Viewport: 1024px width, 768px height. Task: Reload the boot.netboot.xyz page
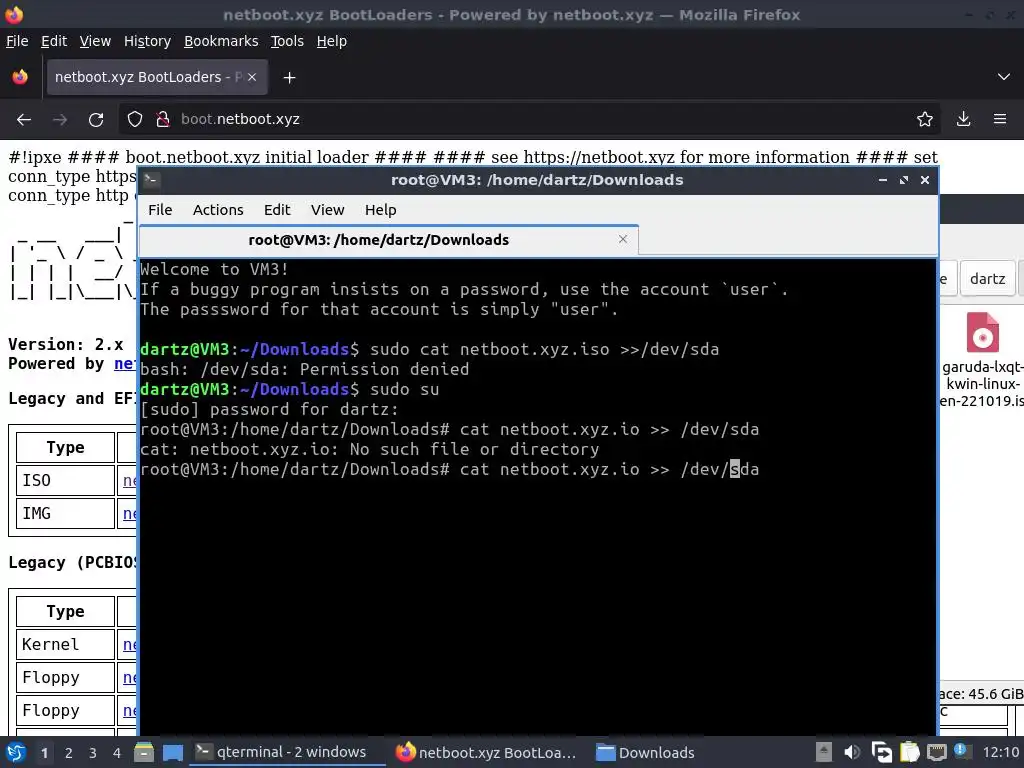click(96, 120)
